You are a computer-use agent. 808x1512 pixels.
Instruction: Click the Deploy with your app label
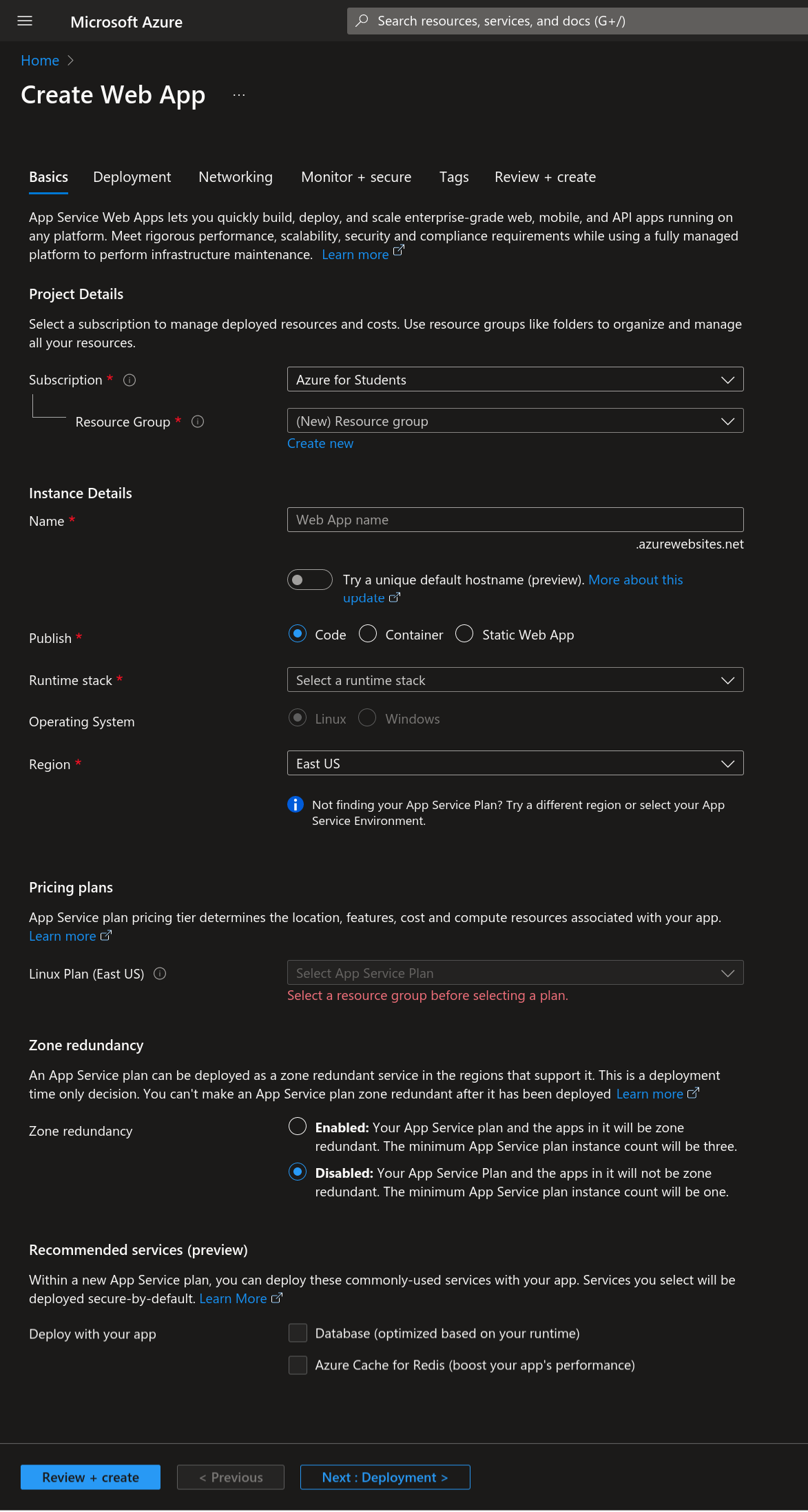(x=92, y=1334)
